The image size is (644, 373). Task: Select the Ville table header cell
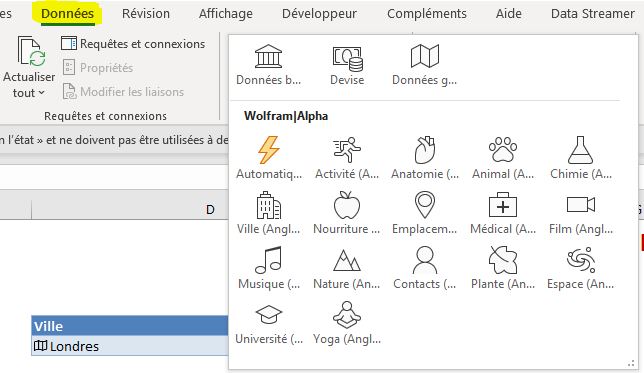tap(130, 326)
